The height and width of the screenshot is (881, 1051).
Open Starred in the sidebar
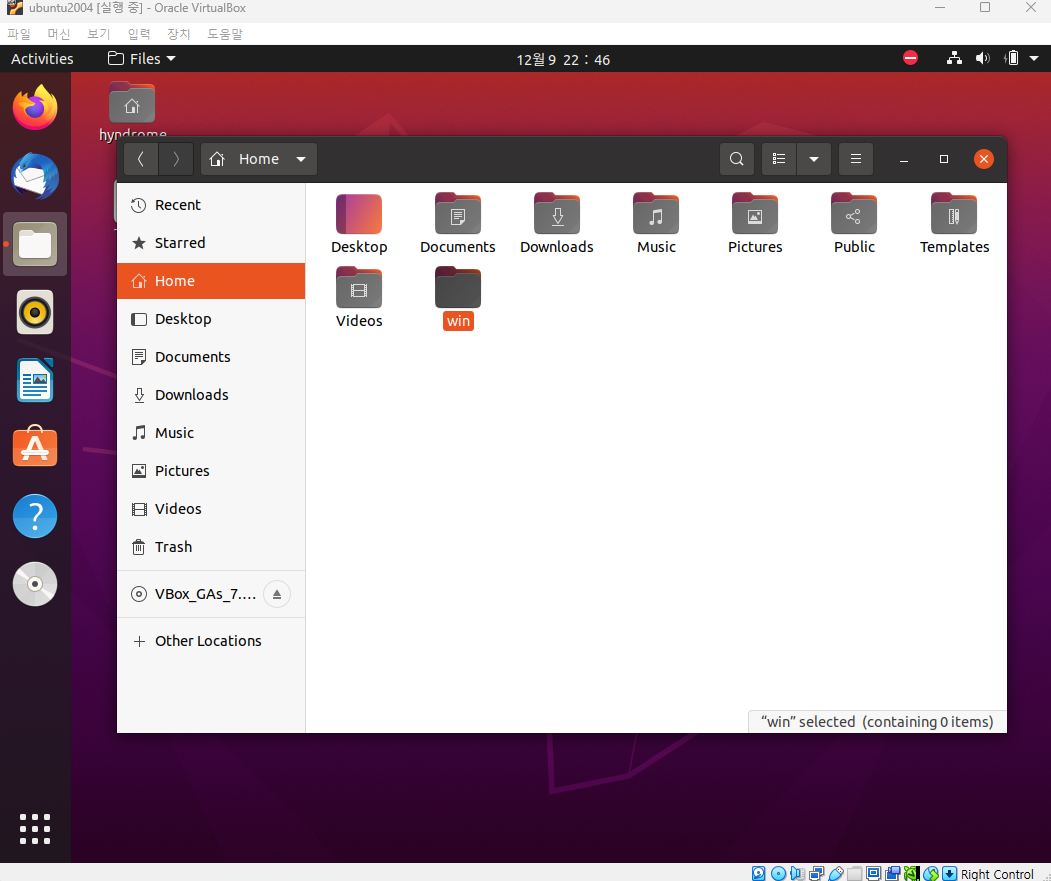coord(211,243)
